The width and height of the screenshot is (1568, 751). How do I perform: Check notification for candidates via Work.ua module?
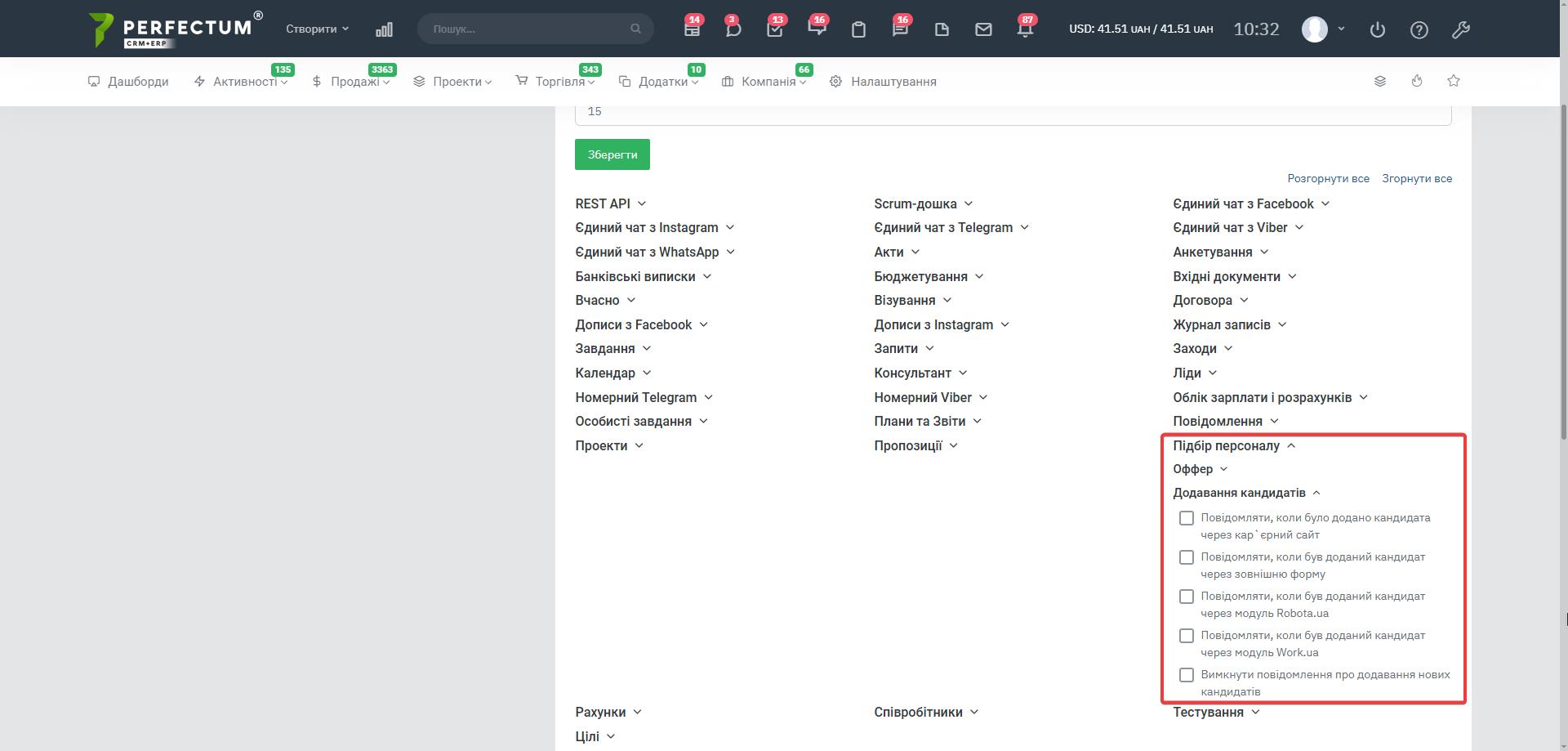[x=1186, y=636]
